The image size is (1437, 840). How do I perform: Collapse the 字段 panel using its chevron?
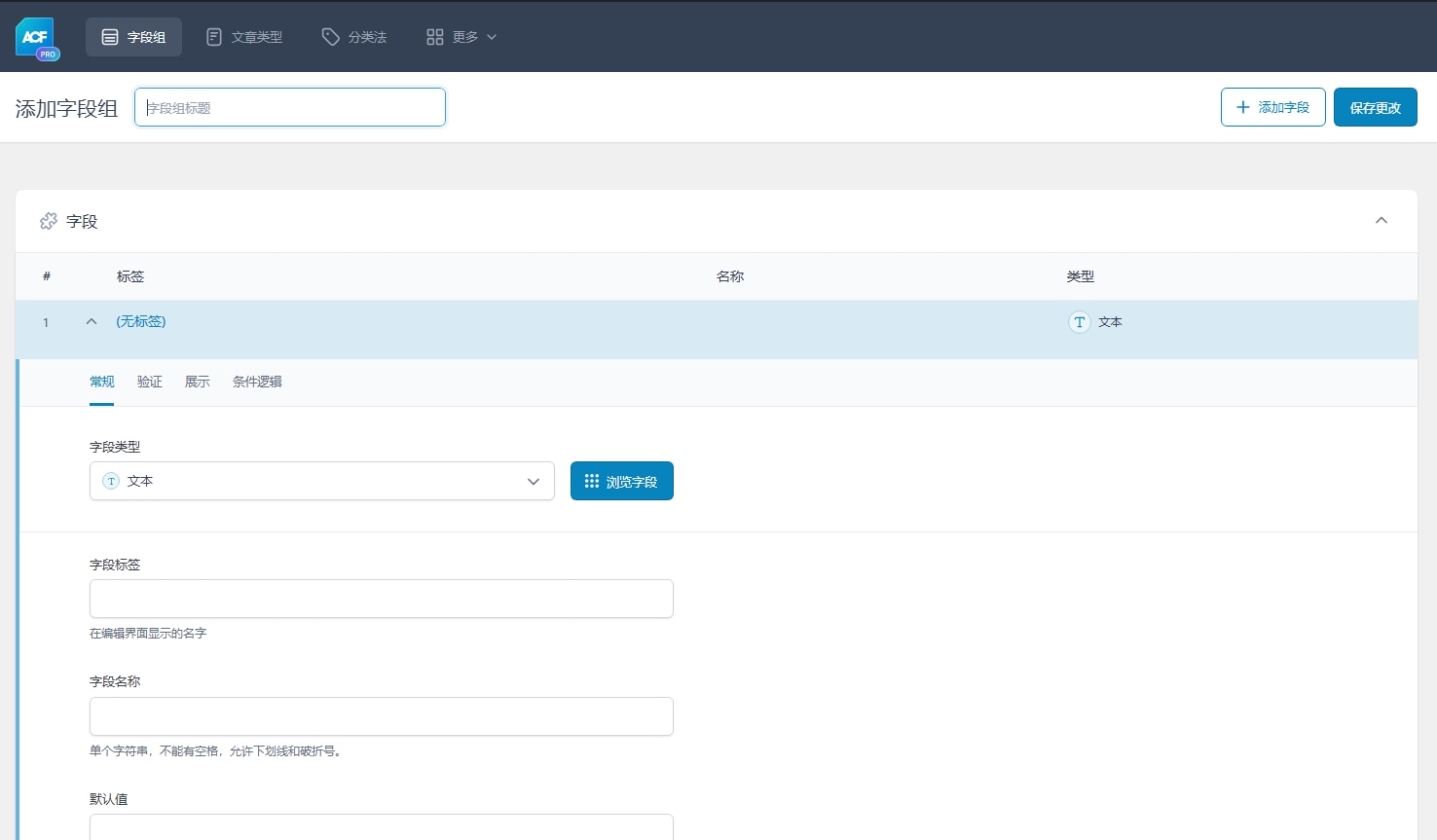tap(1382, 221)
